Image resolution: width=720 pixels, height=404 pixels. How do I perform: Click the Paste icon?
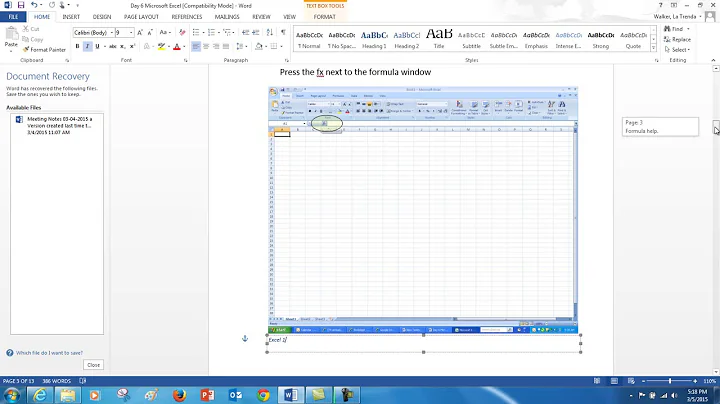point(11,34)
